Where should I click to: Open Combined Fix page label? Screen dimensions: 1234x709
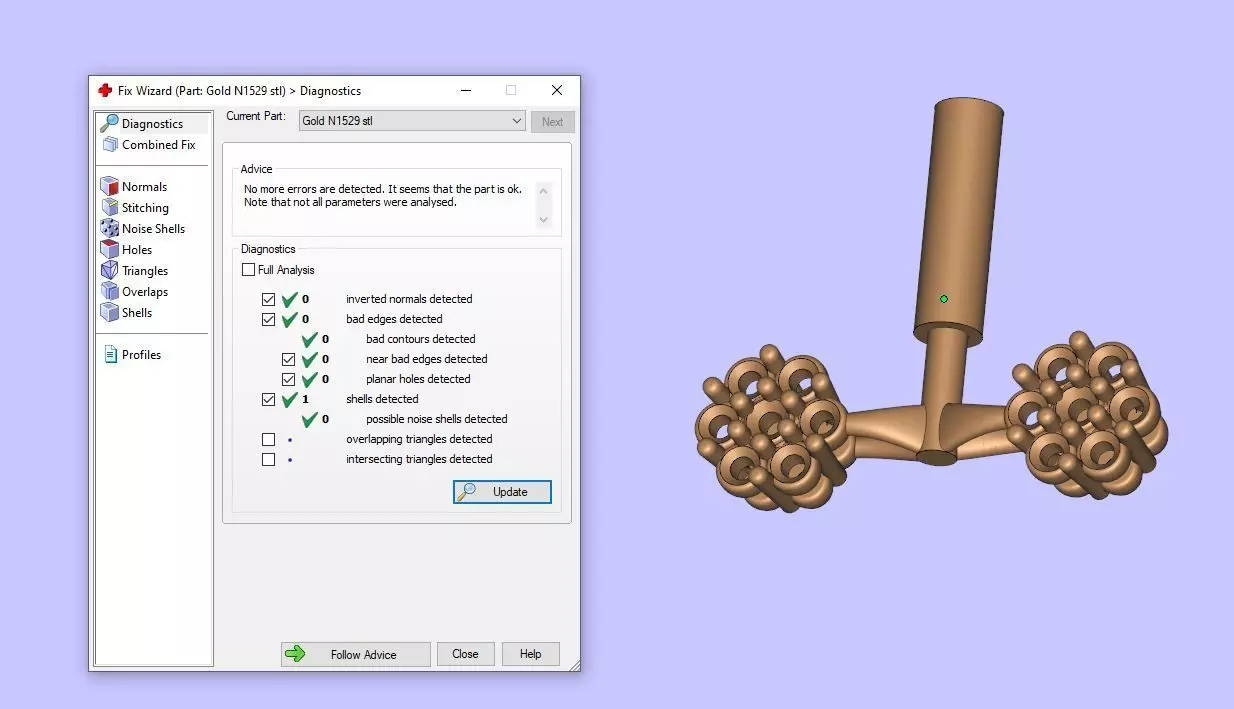point(158,145)
